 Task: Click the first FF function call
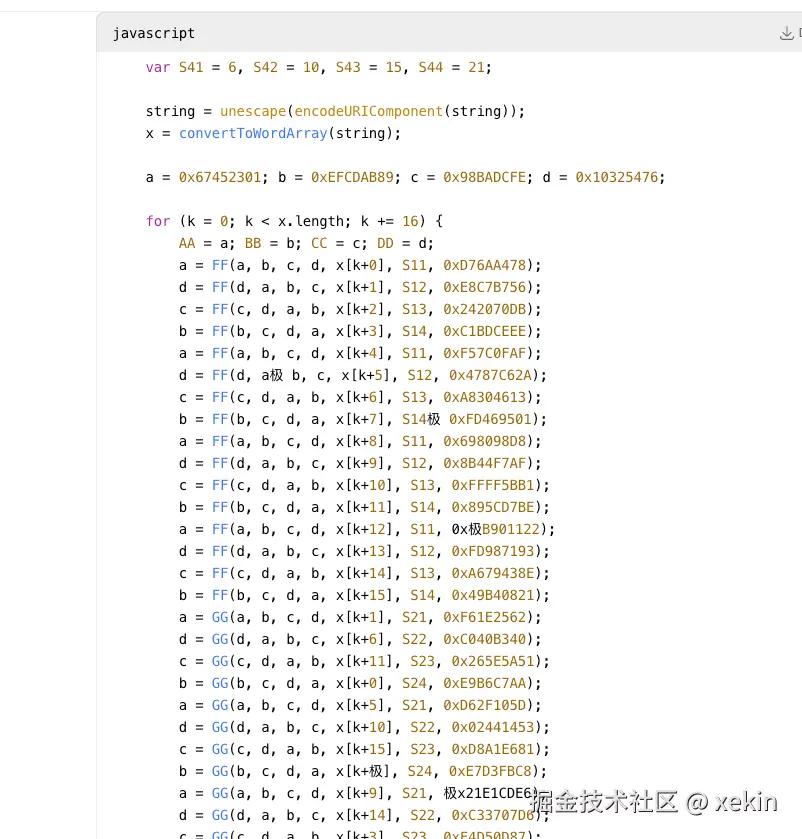(220, 265)
